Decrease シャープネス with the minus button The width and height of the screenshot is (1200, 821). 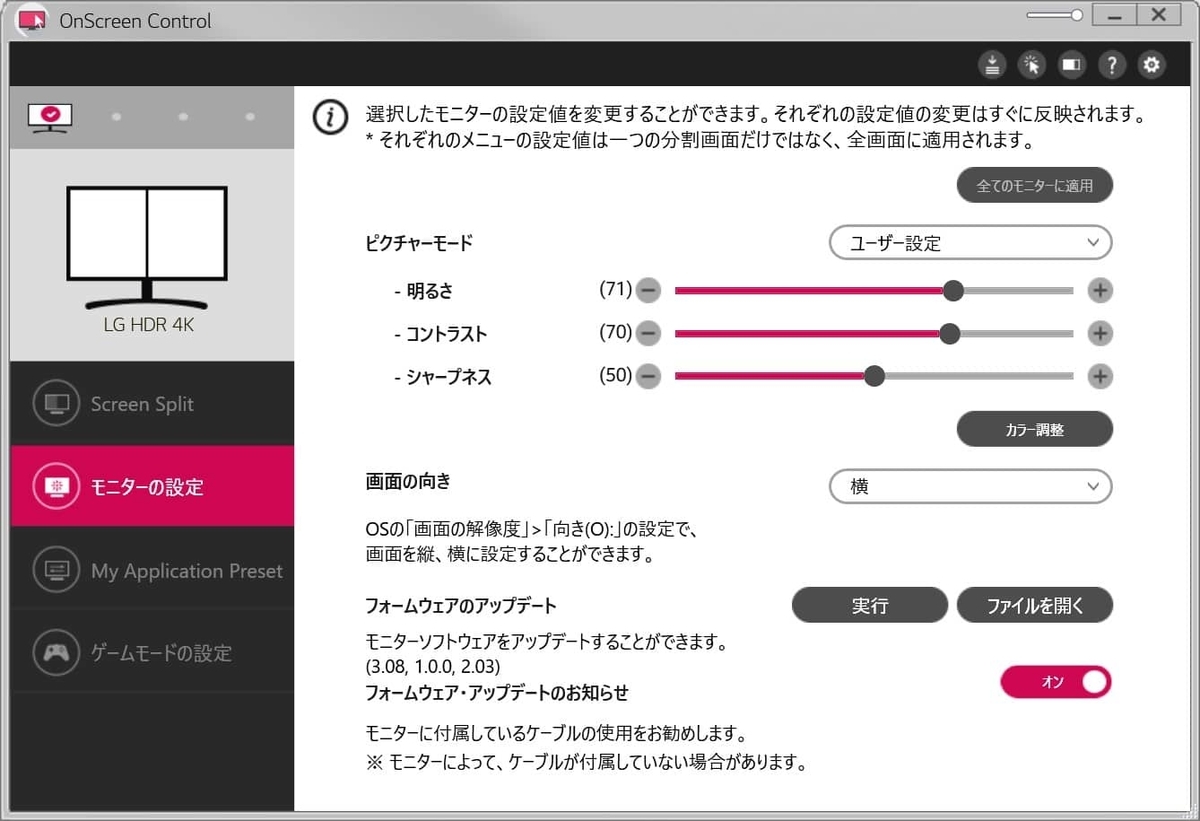(648, 377)
